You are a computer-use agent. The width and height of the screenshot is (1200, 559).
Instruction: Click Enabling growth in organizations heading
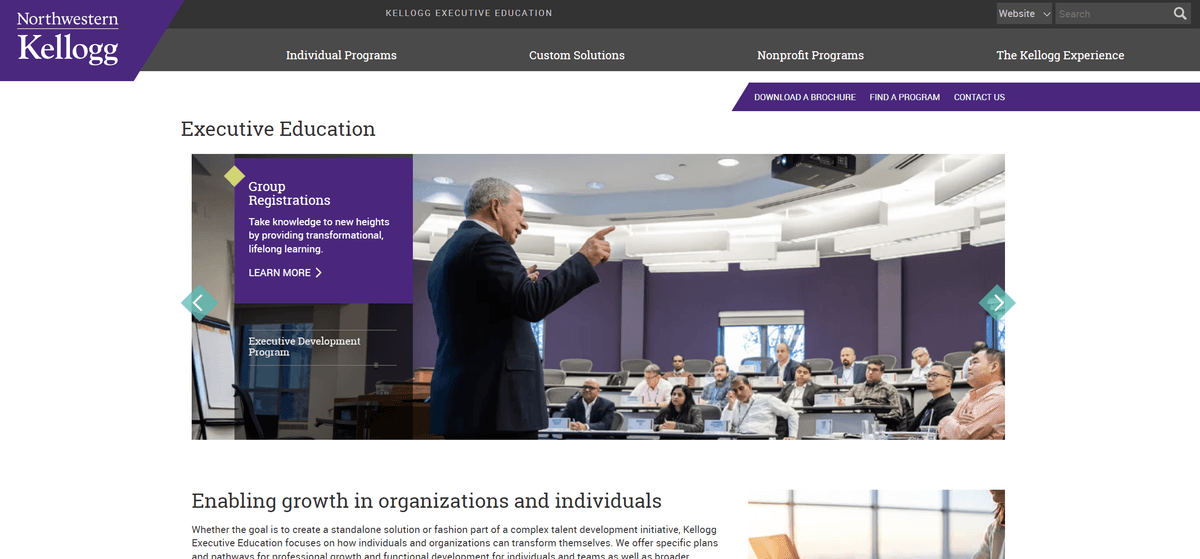(427, 501)
